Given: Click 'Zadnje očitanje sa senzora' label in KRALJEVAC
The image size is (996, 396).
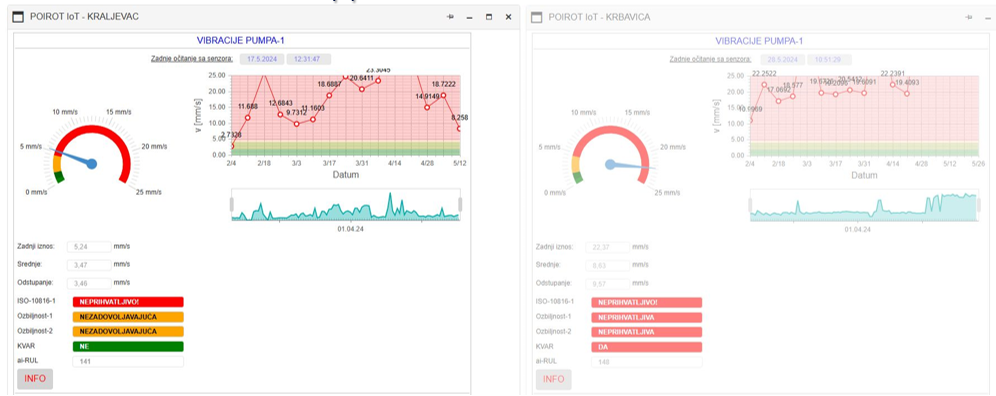Looking at the screenshot, I should [x=192, y=59].
